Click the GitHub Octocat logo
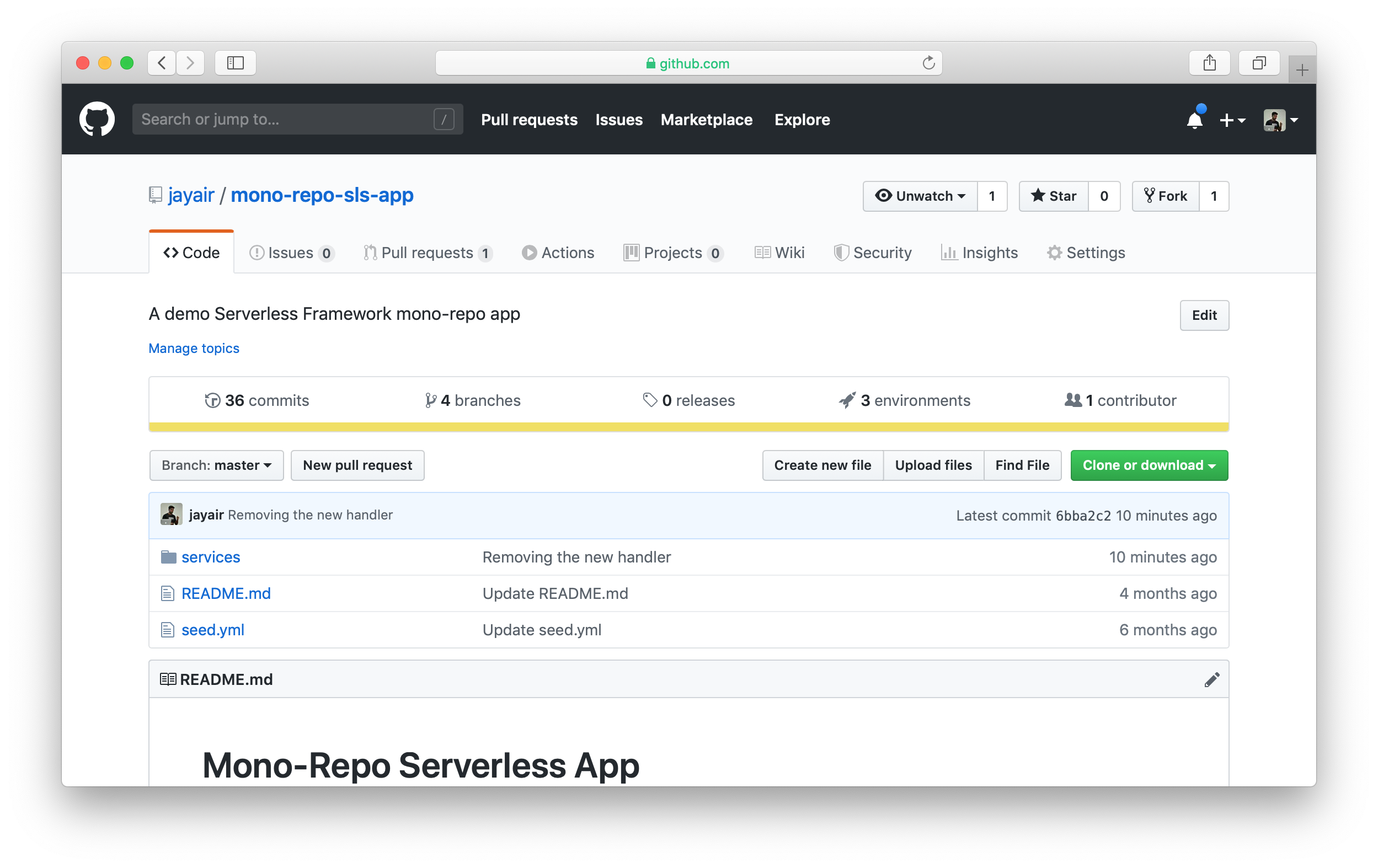Image resolution: width=1378 pixels, height=868 pixels. tap(97, 119)
